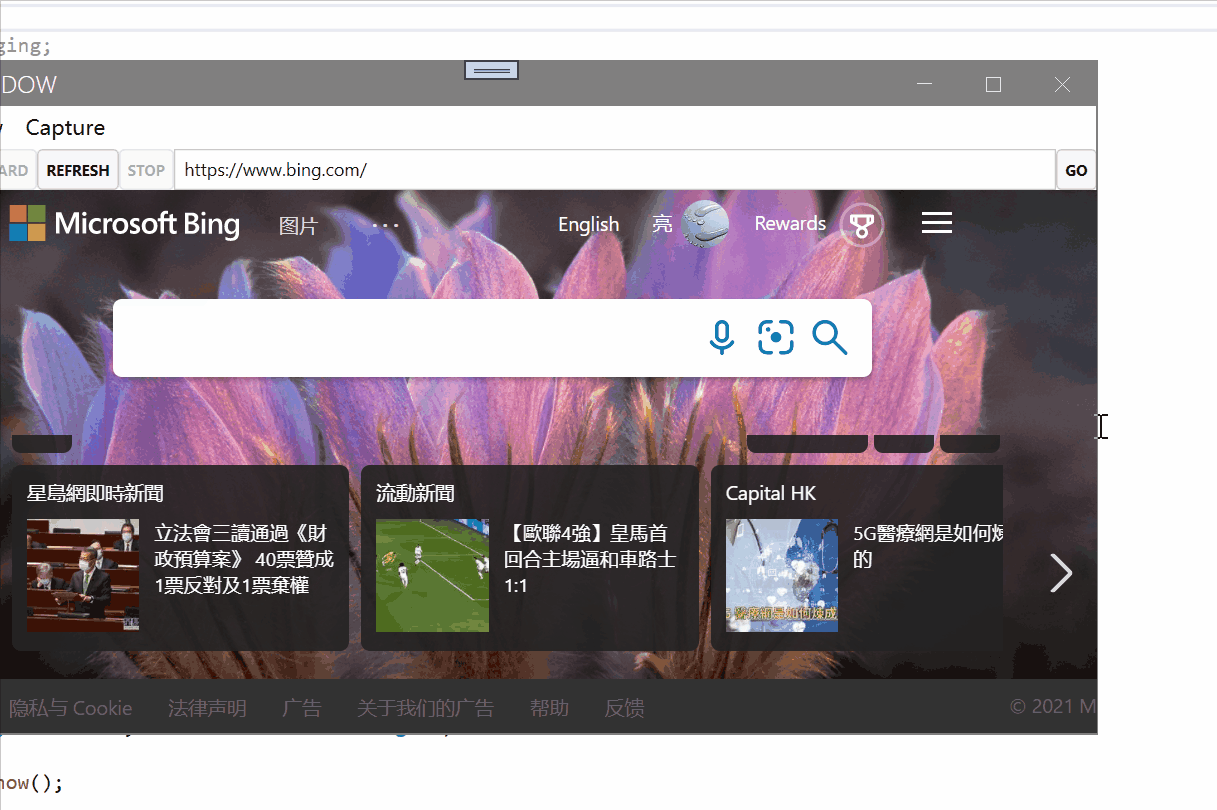Show more links via three dots

click(x=385, y=225)
